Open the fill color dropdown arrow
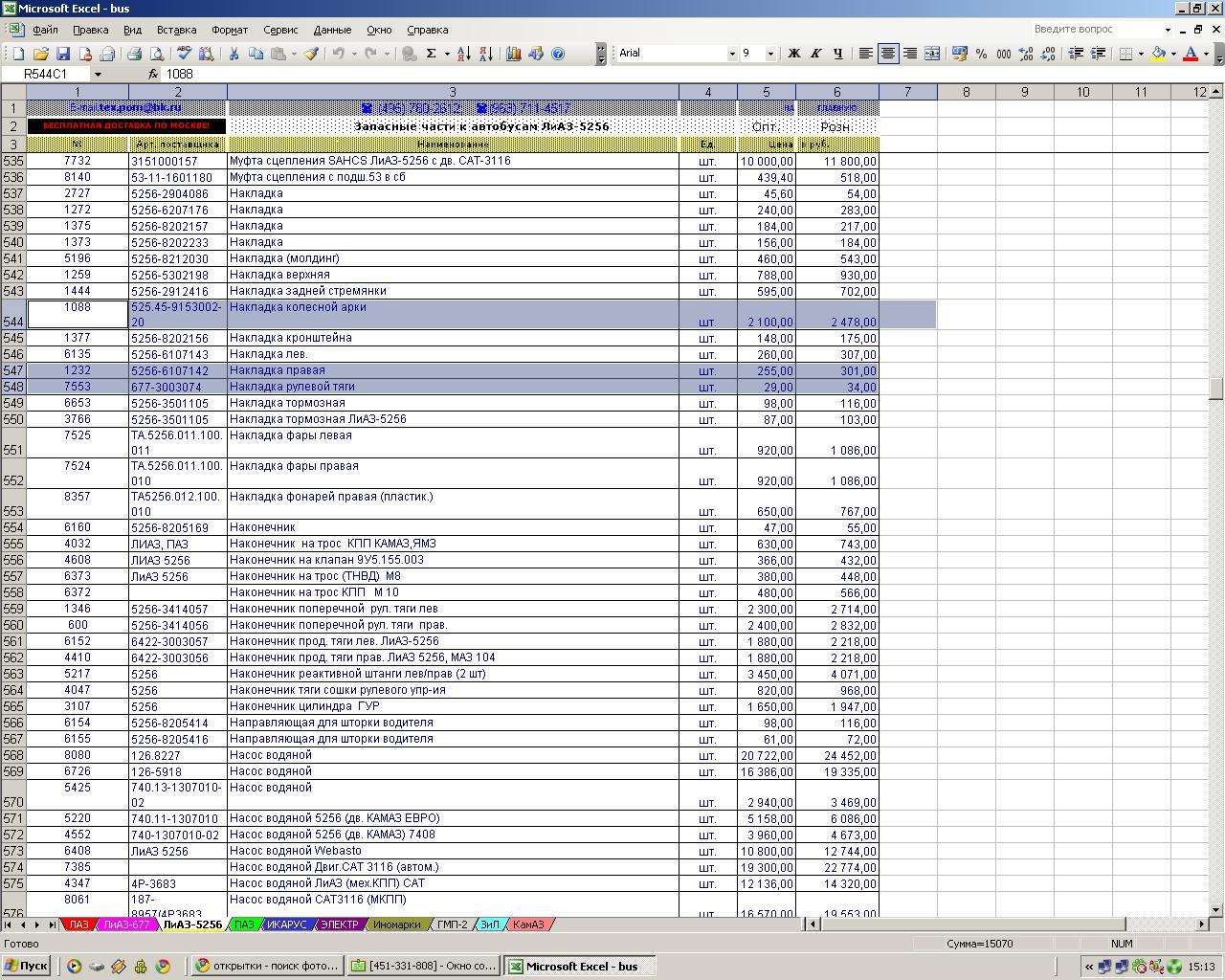Viewport: 1225px width, 980px height. click(1173, 54)
